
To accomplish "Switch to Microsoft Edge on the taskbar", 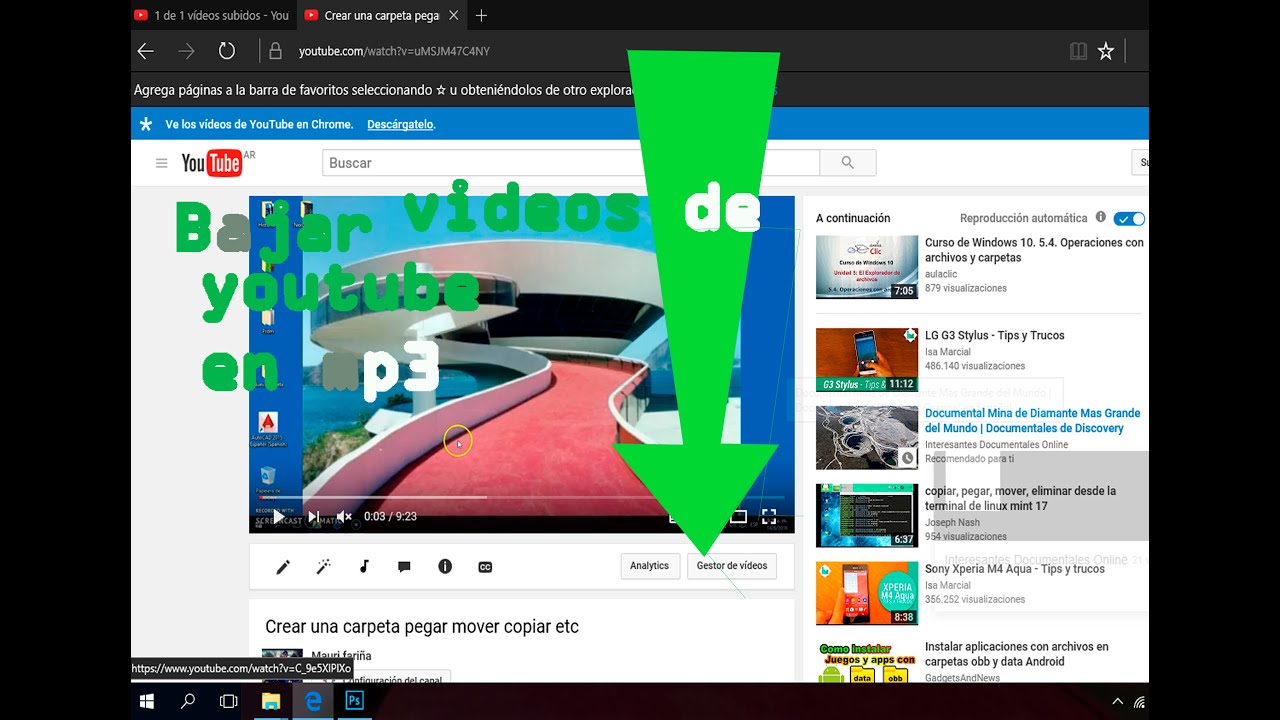I will 313,702.
